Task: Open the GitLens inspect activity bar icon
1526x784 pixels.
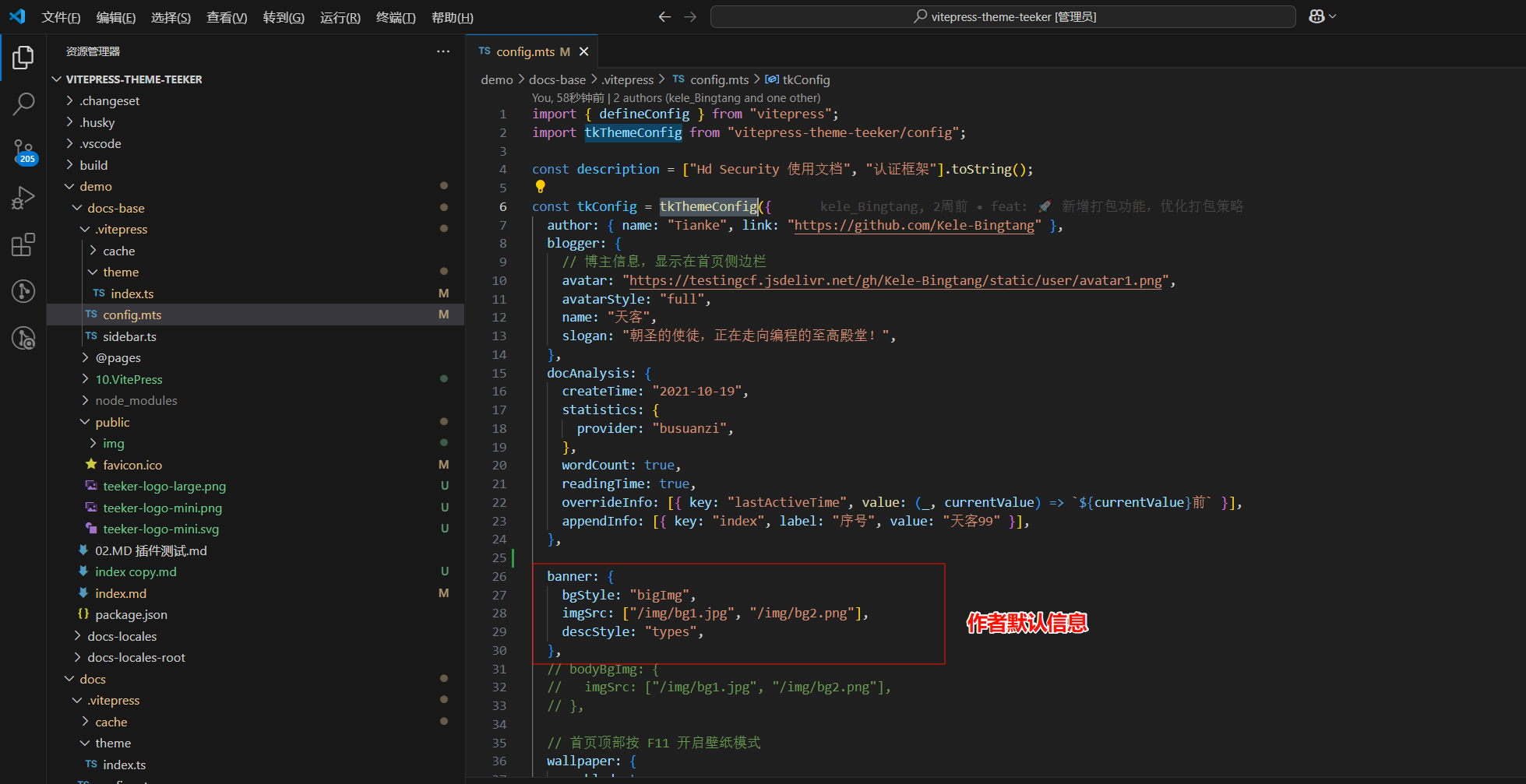Action: click(23, 338)
